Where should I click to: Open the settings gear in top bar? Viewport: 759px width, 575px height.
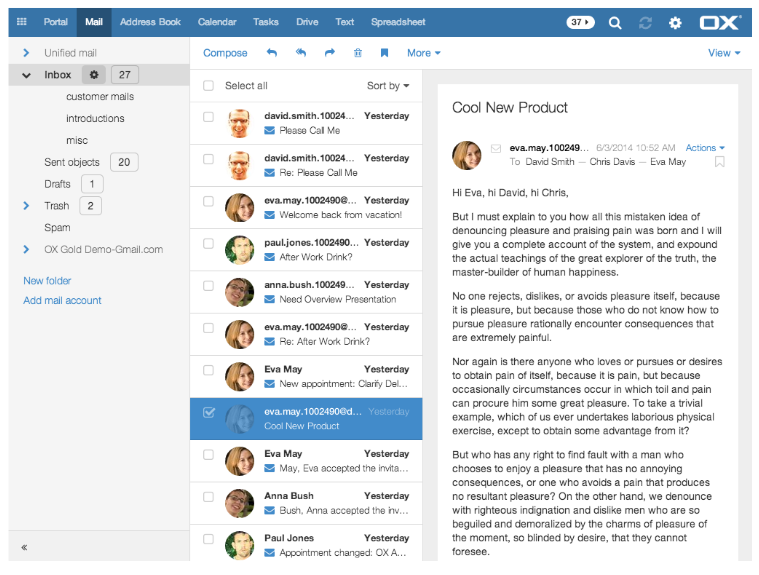click(x=675, y=22)
